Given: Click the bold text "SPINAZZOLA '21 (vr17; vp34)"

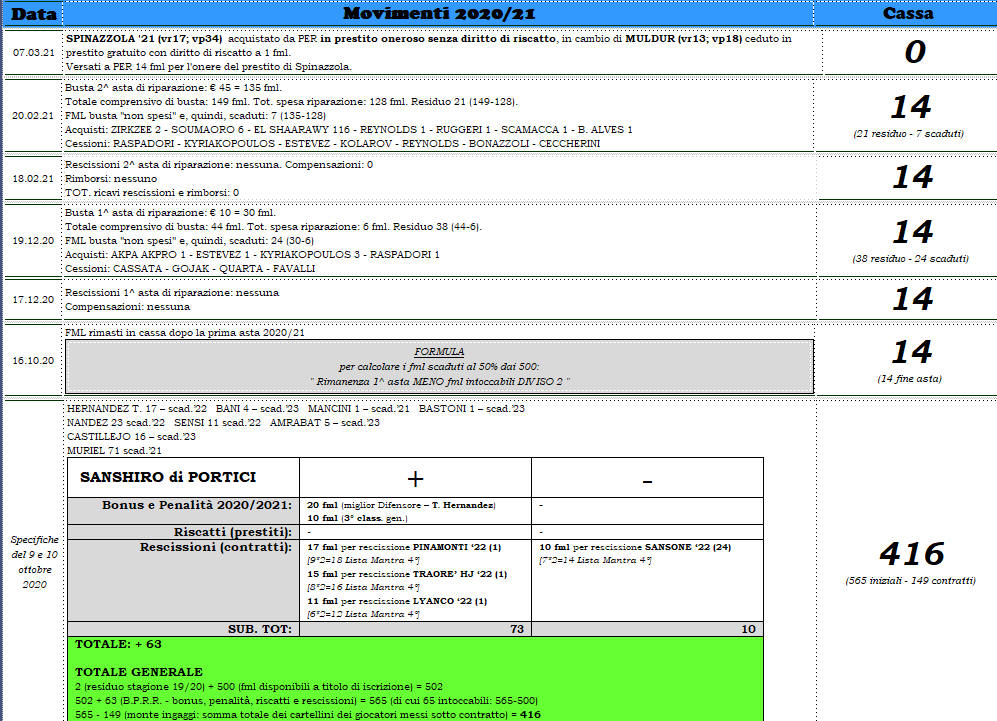Looking at the screenshot, I should (144, 39).
